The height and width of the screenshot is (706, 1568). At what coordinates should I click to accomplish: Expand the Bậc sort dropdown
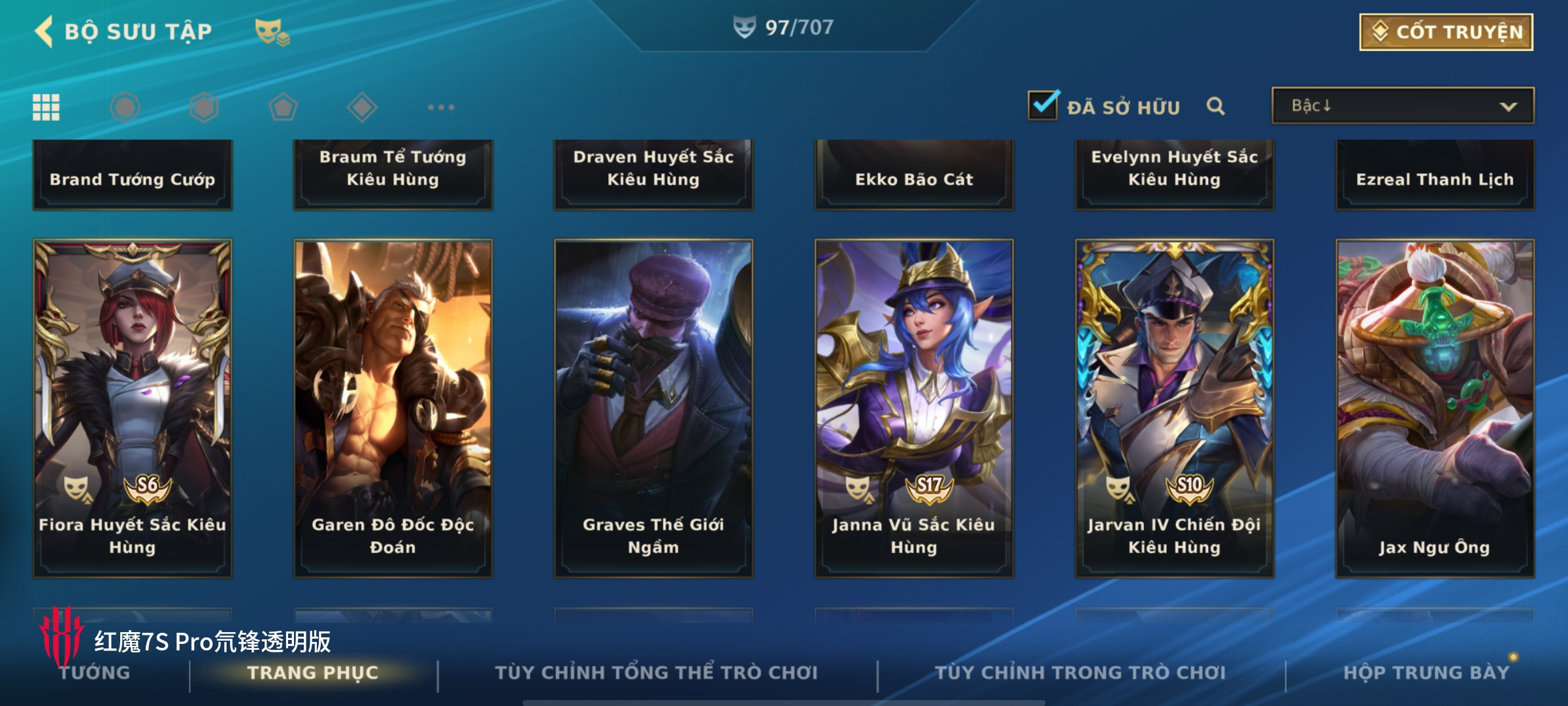tap(1403, 106)
